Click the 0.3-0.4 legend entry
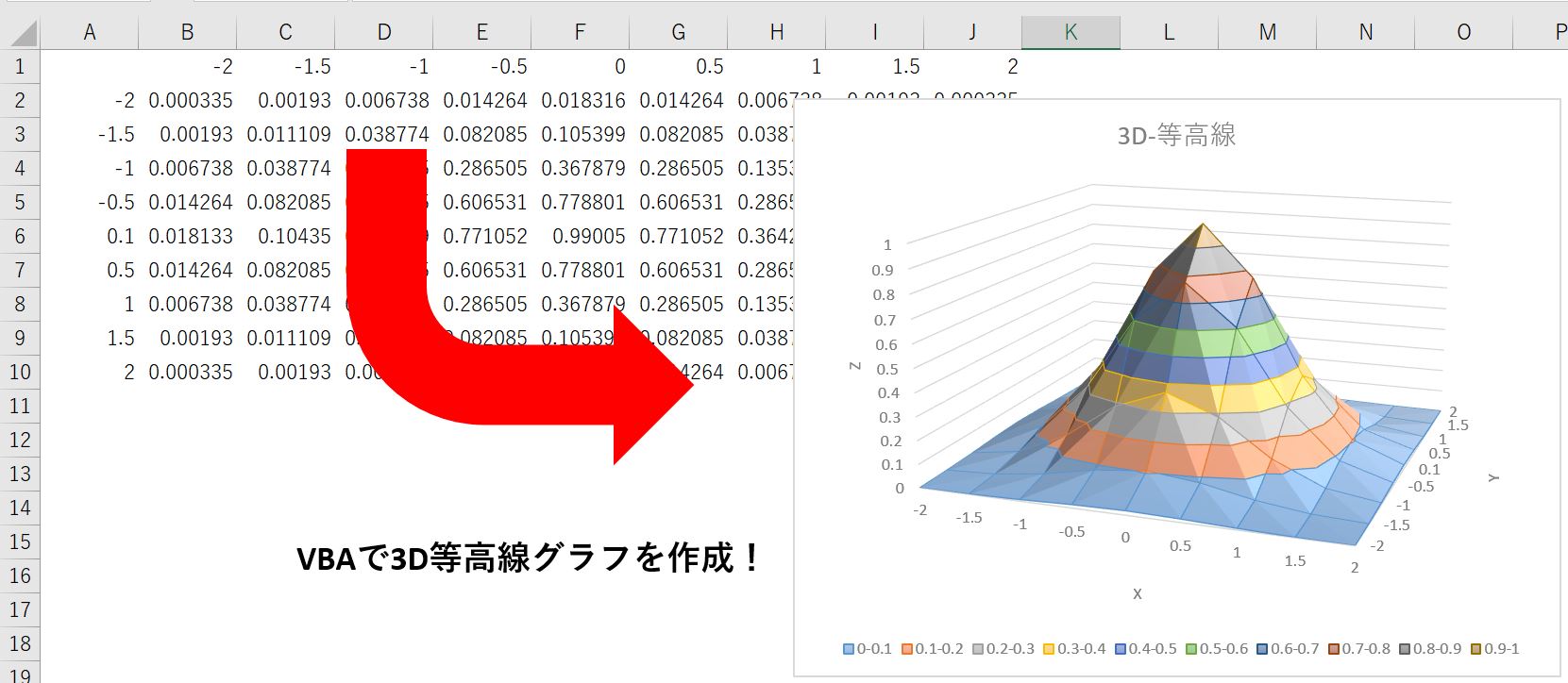This screenshot has width=1568, height=683. tap(1074, 649)
